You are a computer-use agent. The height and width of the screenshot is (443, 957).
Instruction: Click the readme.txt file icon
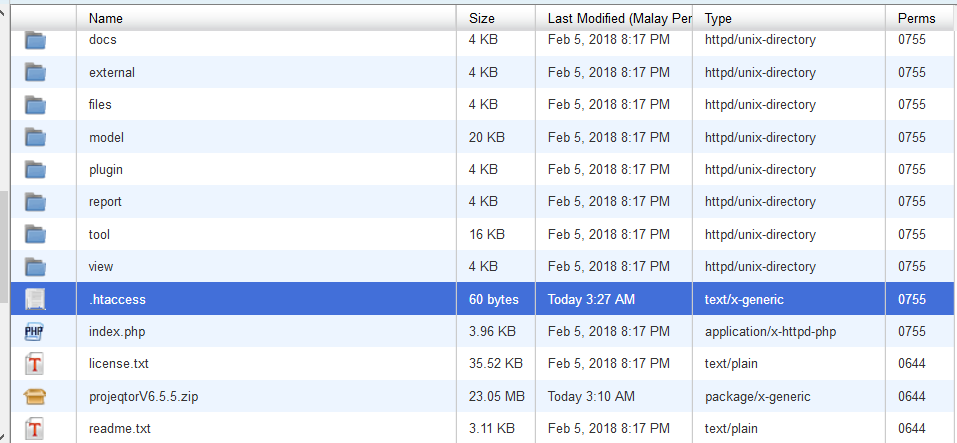(36, 429)
